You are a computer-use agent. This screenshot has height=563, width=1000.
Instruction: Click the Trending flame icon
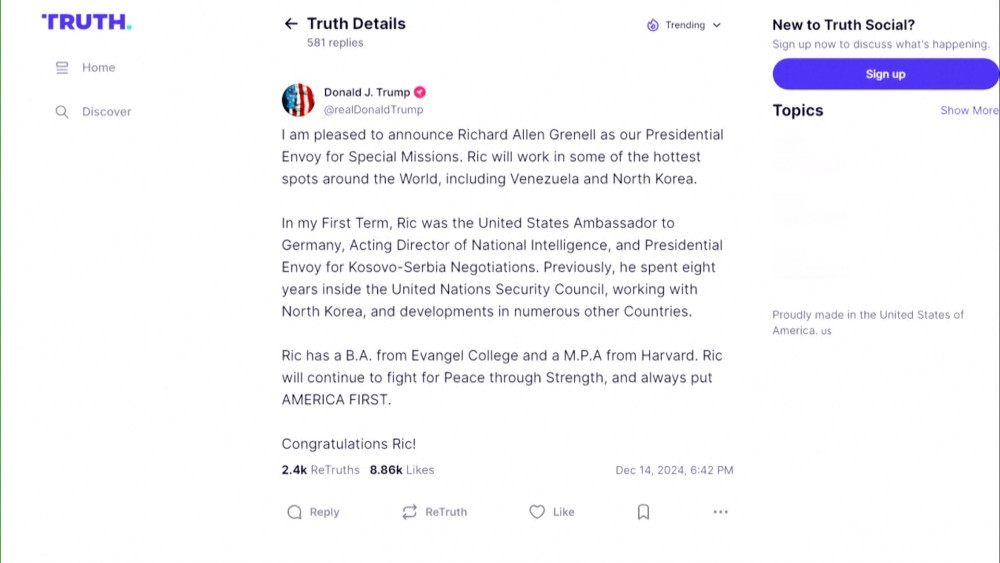[x=653, y=25]
